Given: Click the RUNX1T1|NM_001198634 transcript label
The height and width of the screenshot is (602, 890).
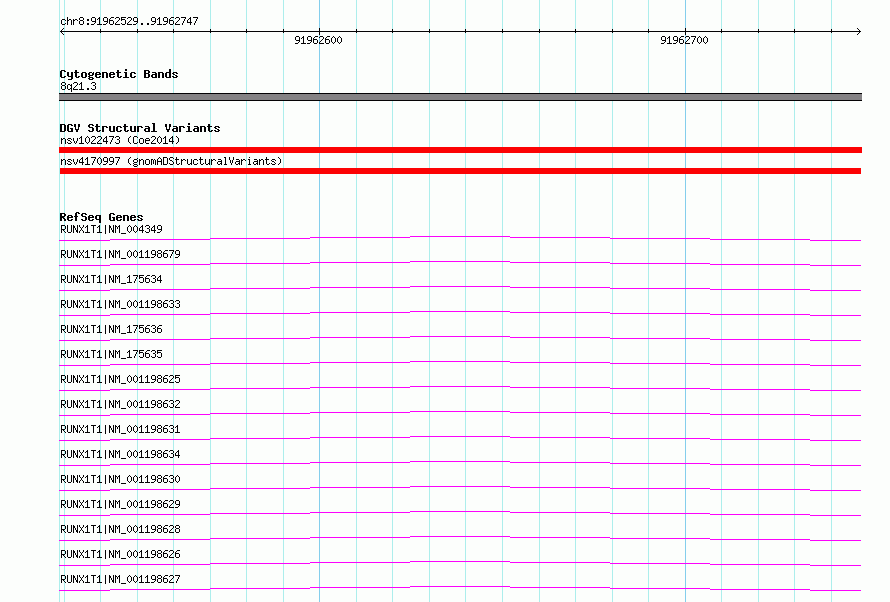Looking at the screenshot, I should (120, 454).
